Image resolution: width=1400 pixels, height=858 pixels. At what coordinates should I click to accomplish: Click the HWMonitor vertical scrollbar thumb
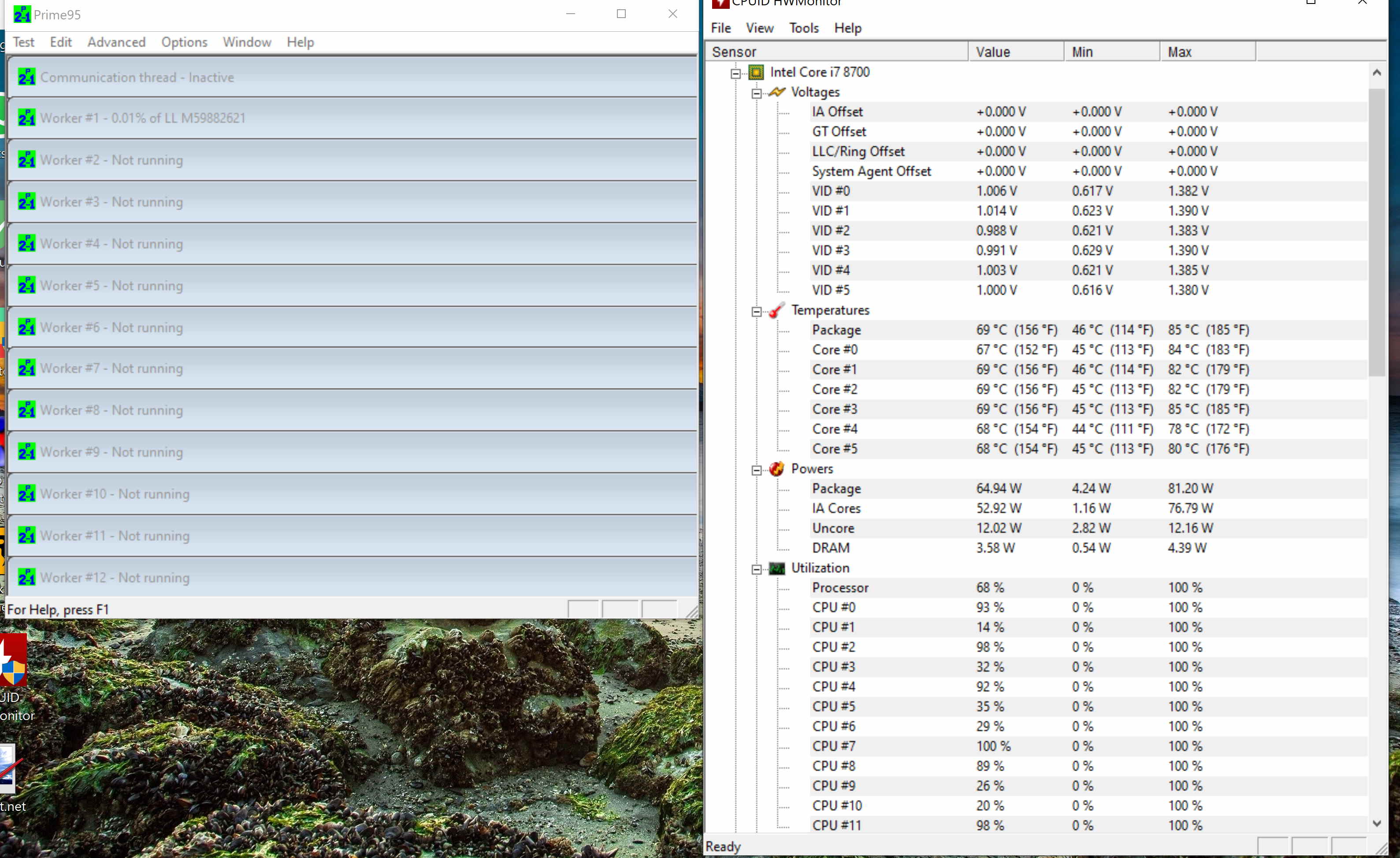click(x=1376, y=232)
